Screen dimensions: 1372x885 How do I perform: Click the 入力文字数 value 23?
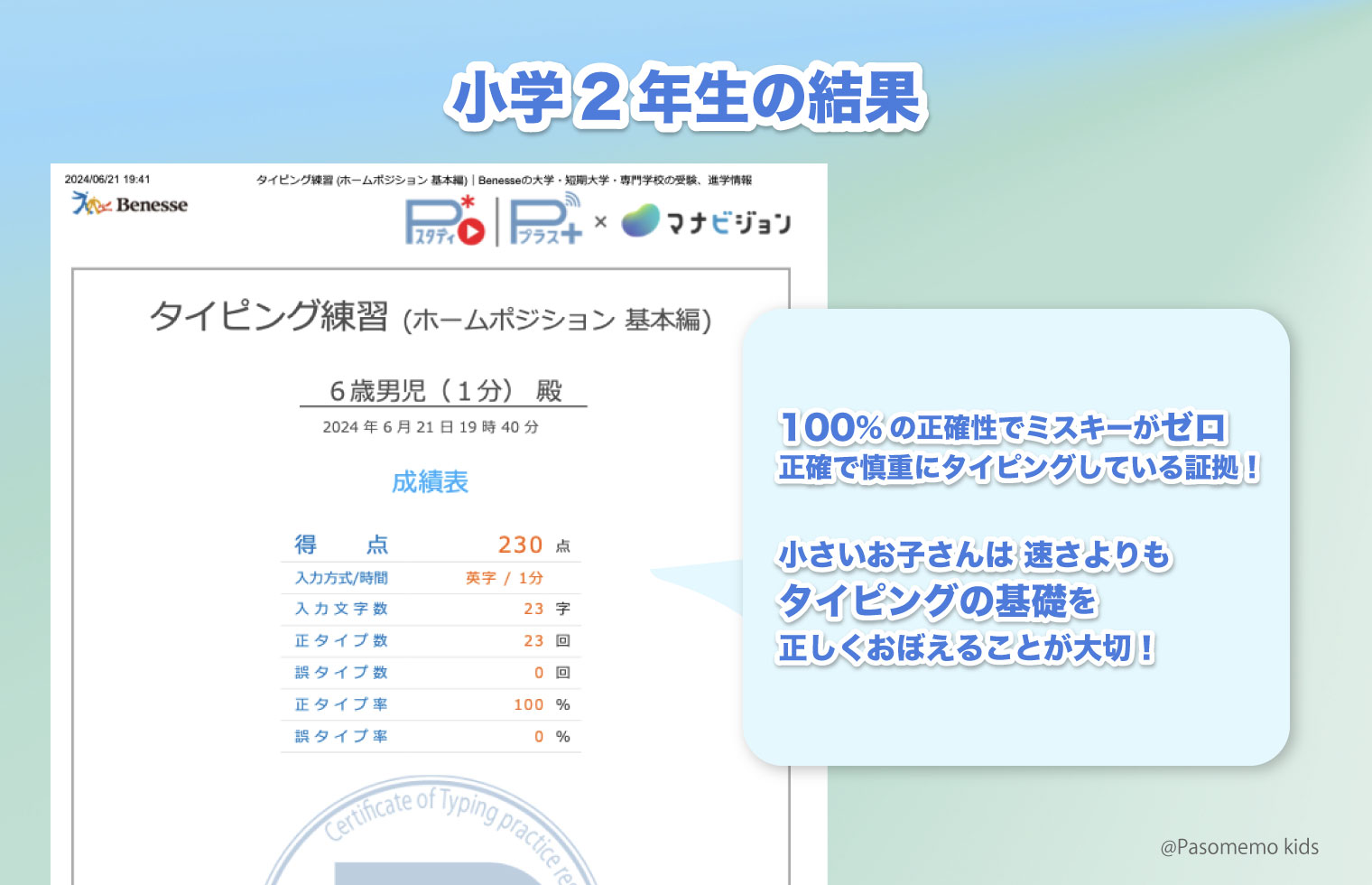click(533, 609)
